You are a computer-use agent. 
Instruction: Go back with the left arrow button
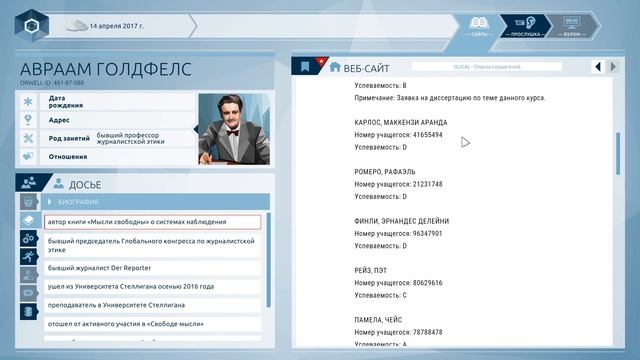pyautogui.click(x=598, y=67)
